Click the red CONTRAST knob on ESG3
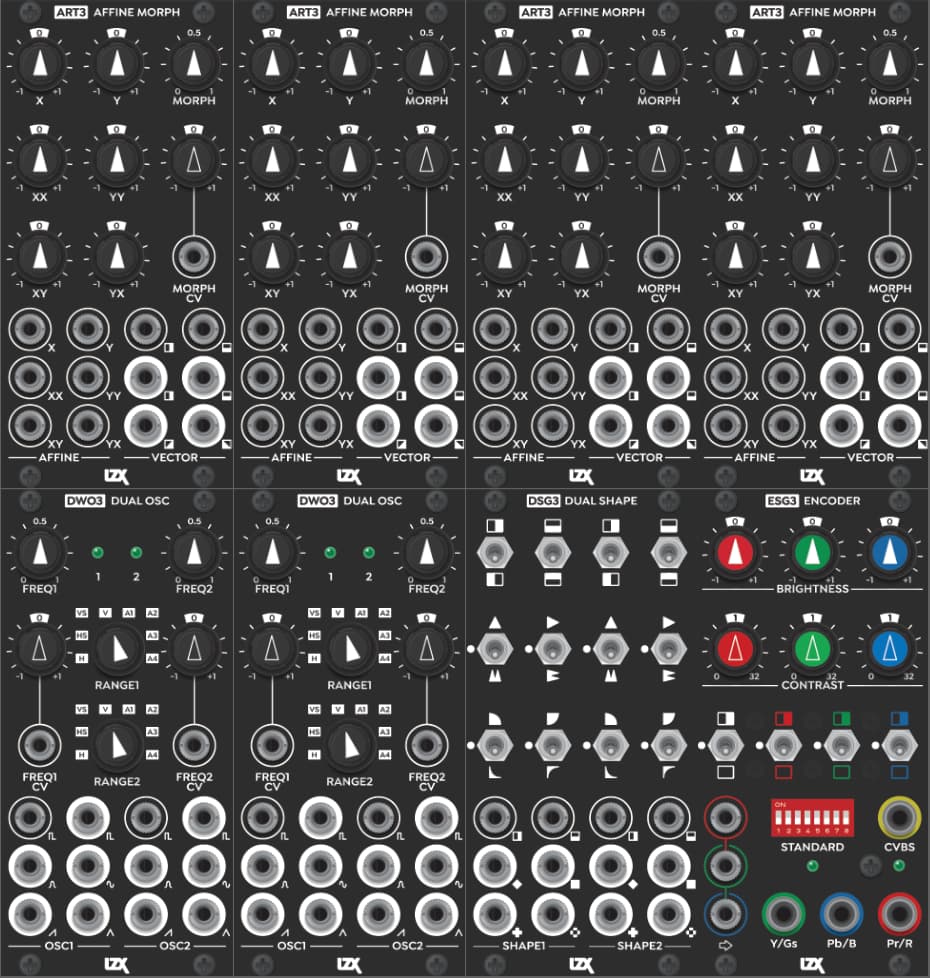 [735, 649]
